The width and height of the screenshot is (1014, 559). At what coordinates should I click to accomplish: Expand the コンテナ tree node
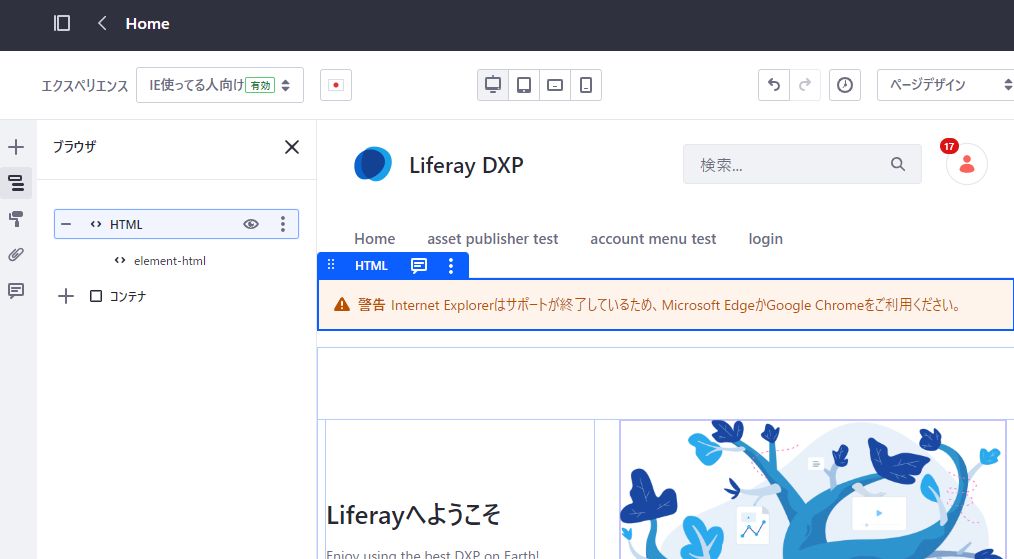point(66,296)
